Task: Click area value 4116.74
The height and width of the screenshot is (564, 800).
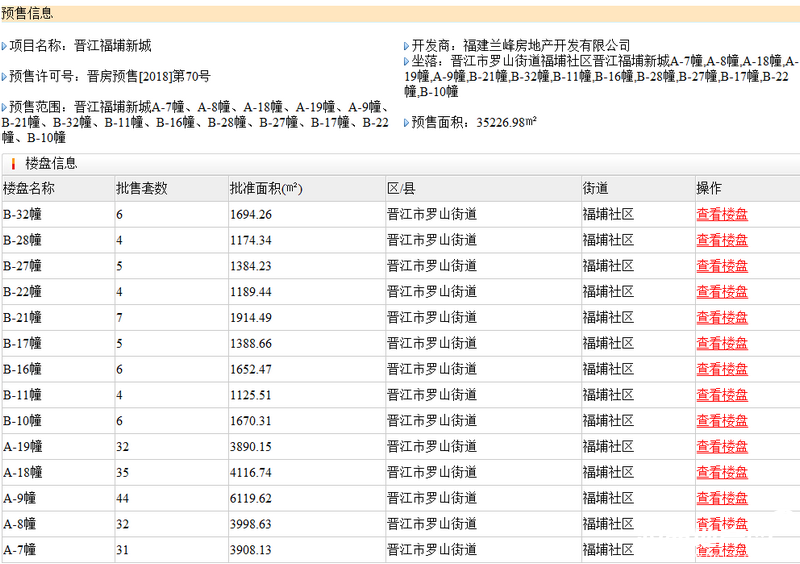Action: (251, 473)
